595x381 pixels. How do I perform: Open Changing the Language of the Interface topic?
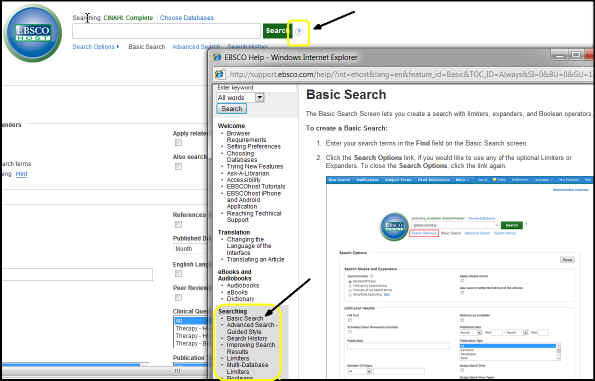(249, 246)
